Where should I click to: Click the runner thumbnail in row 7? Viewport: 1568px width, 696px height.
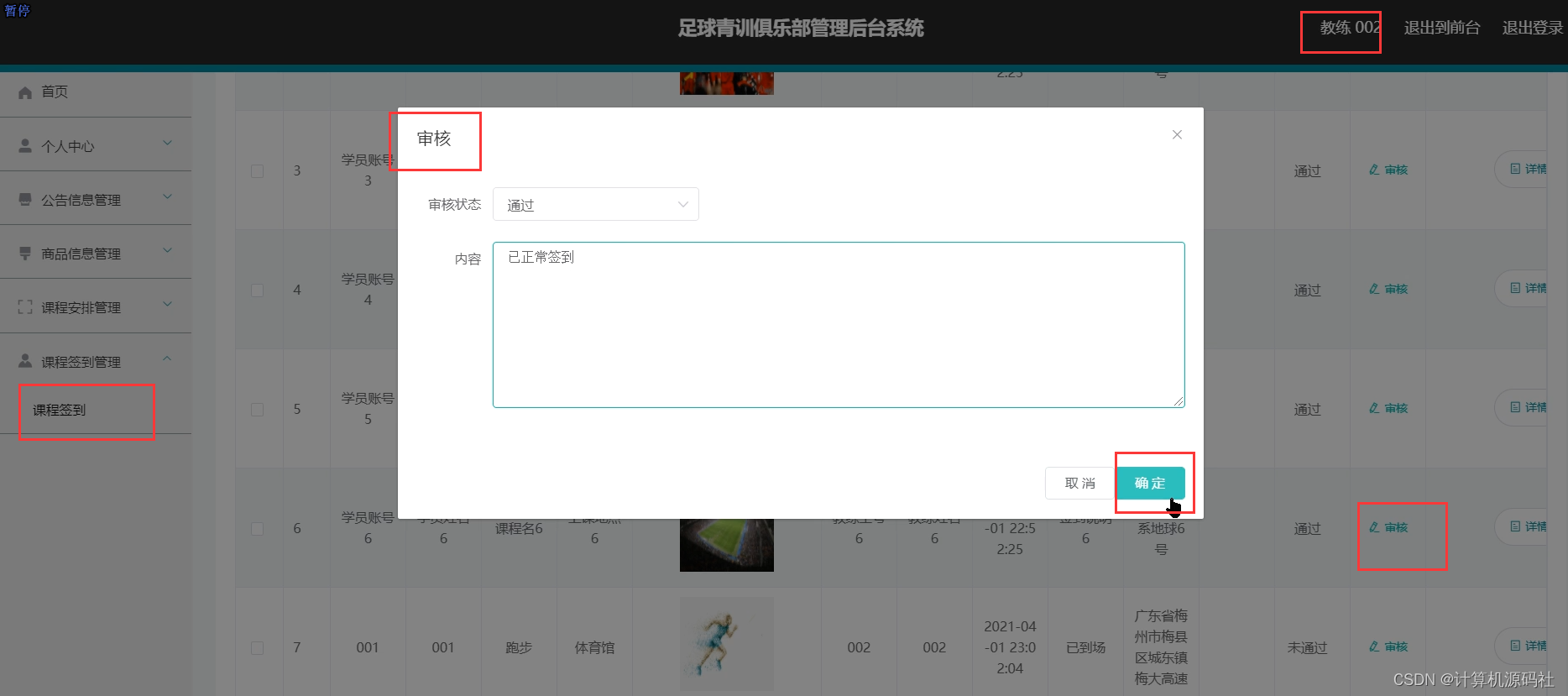(727, 644)
